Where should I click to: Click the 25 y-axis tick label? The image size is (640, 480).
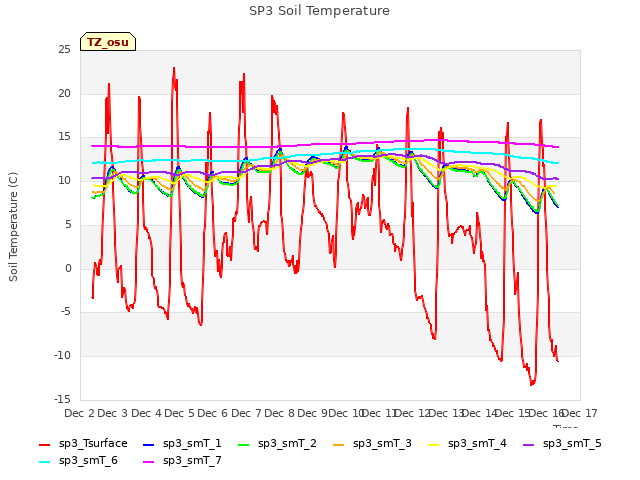point(64,50)
